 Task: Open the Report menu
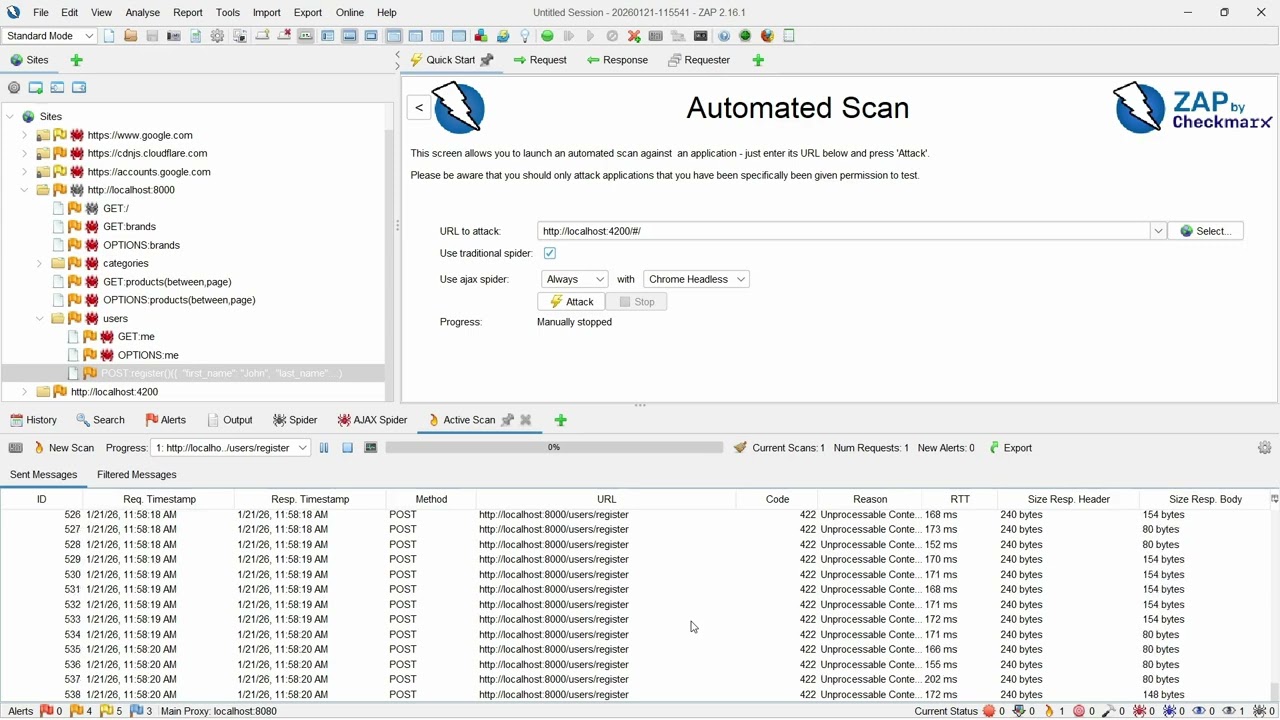pos(188,13)
